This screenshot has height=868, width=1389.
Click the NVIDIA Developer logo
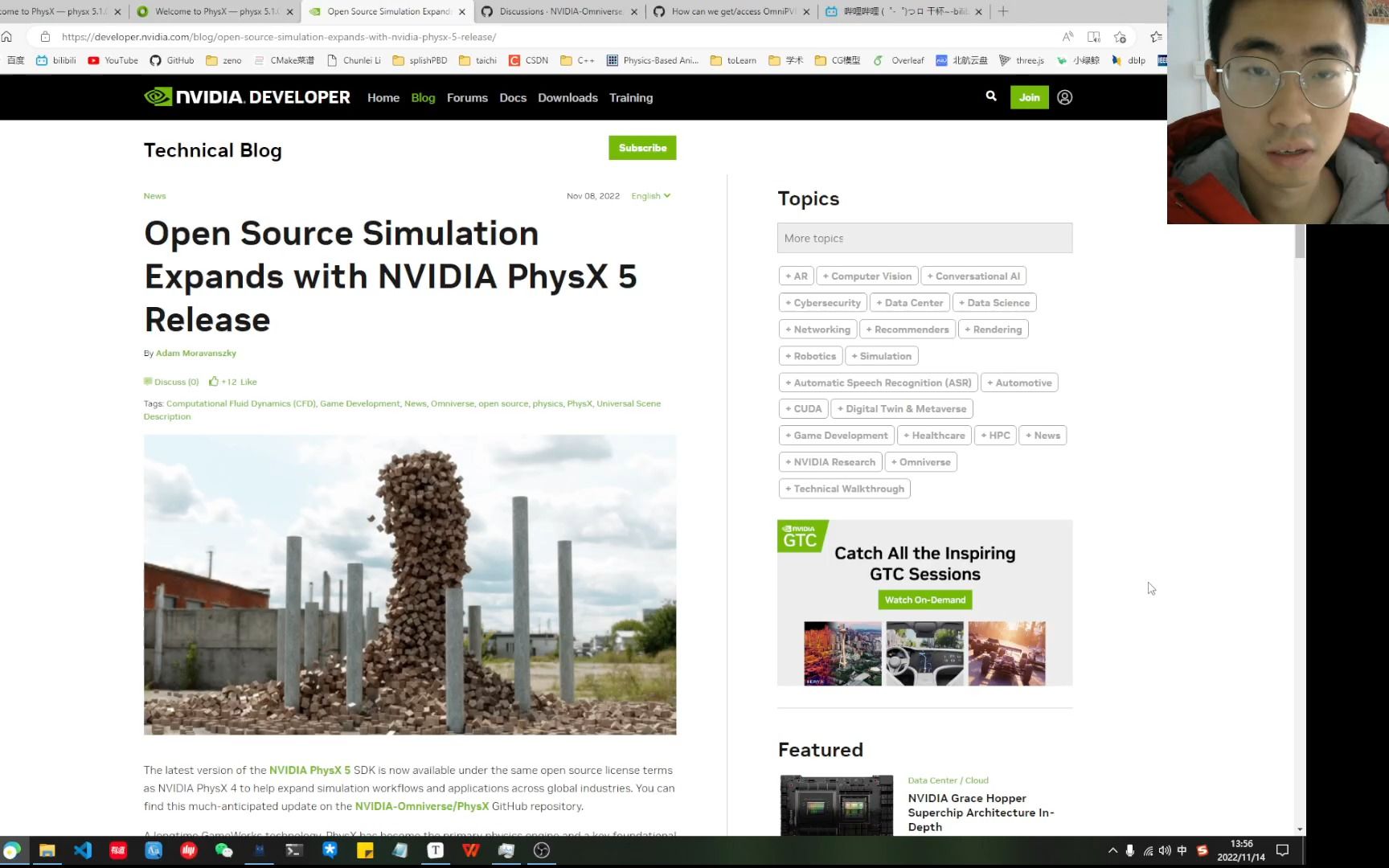point(247,97)
